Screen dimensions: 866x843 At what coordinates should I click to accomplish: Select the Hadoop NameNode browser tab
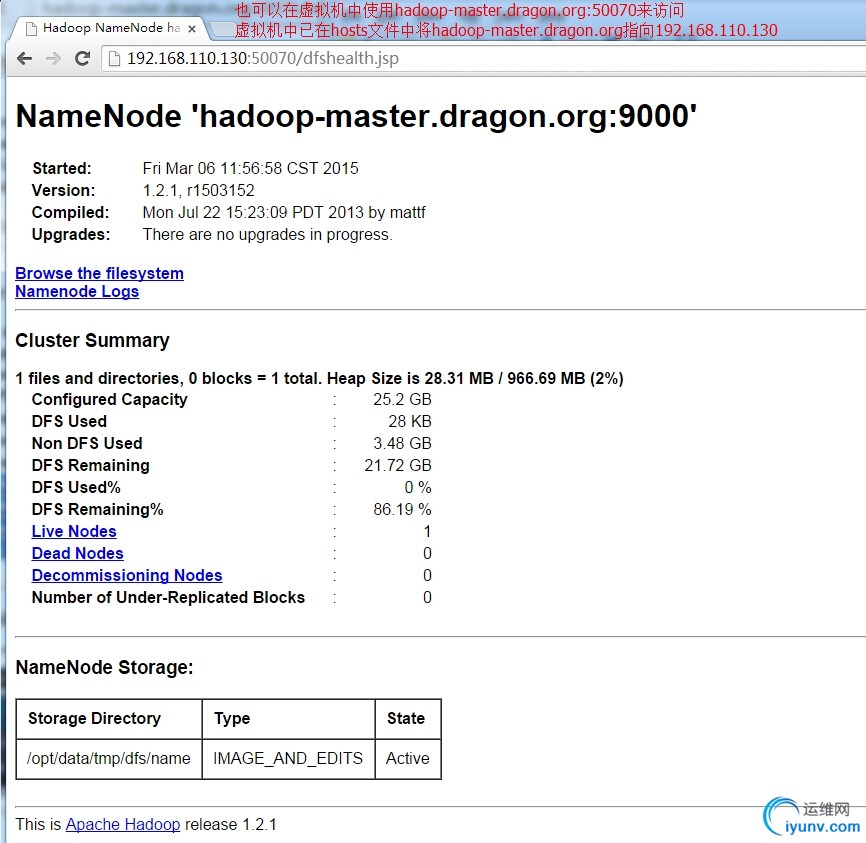[109, 28]
